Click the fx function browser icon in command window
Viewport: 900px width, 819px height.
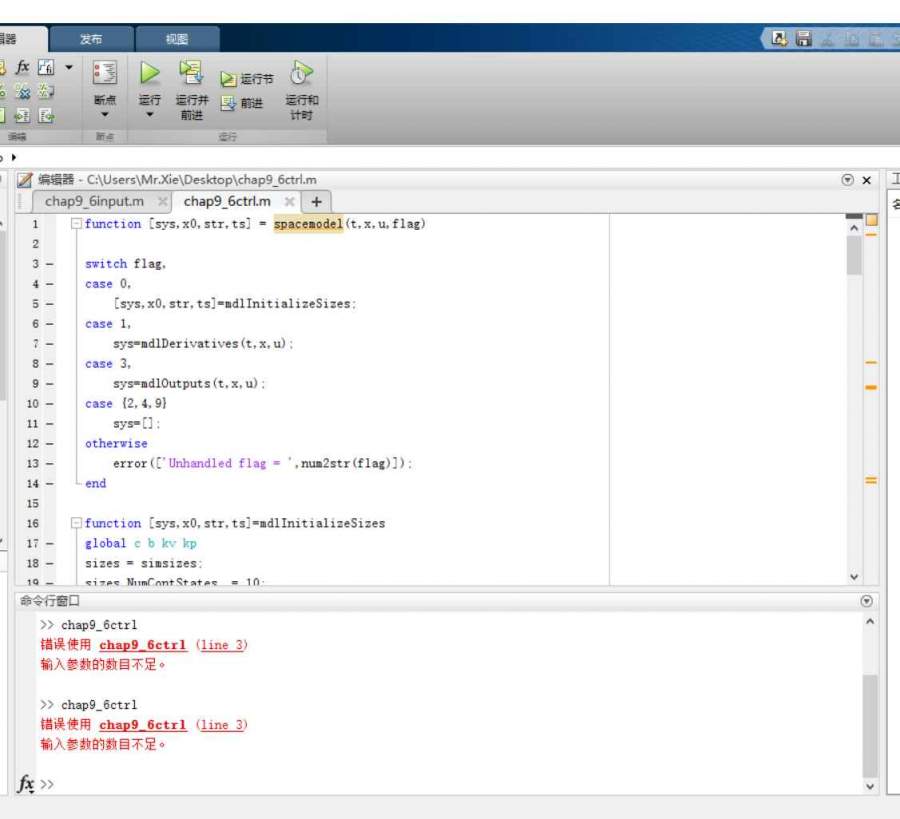click(x=26, y=783)
